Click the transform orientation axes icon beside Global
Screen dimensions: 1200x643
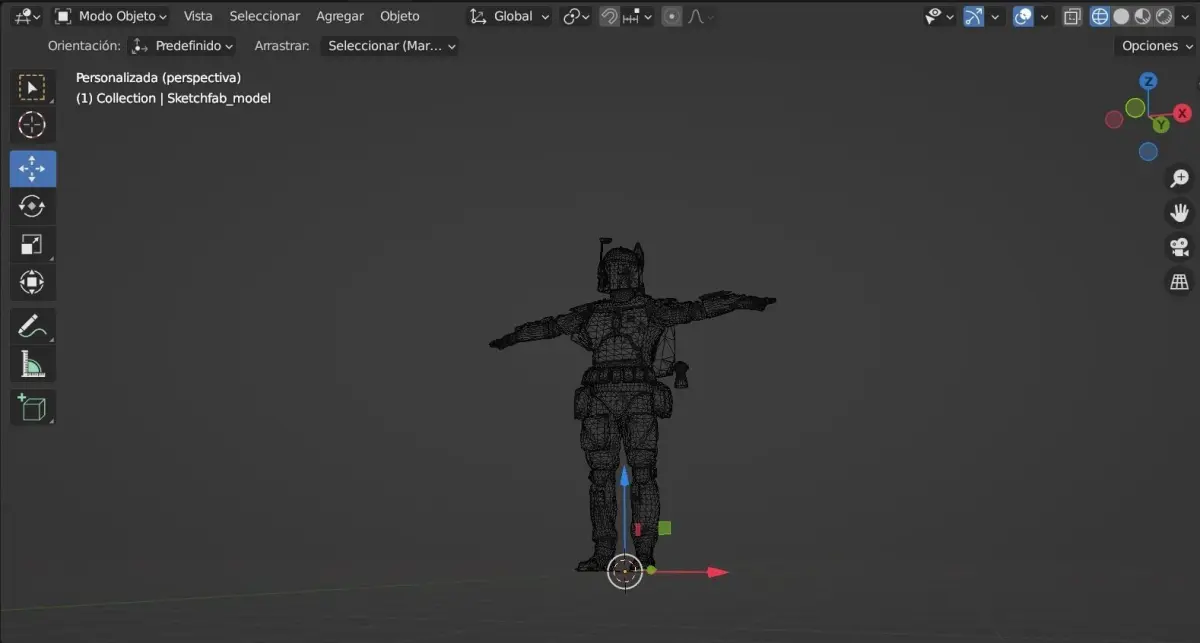tap(479, 16)
